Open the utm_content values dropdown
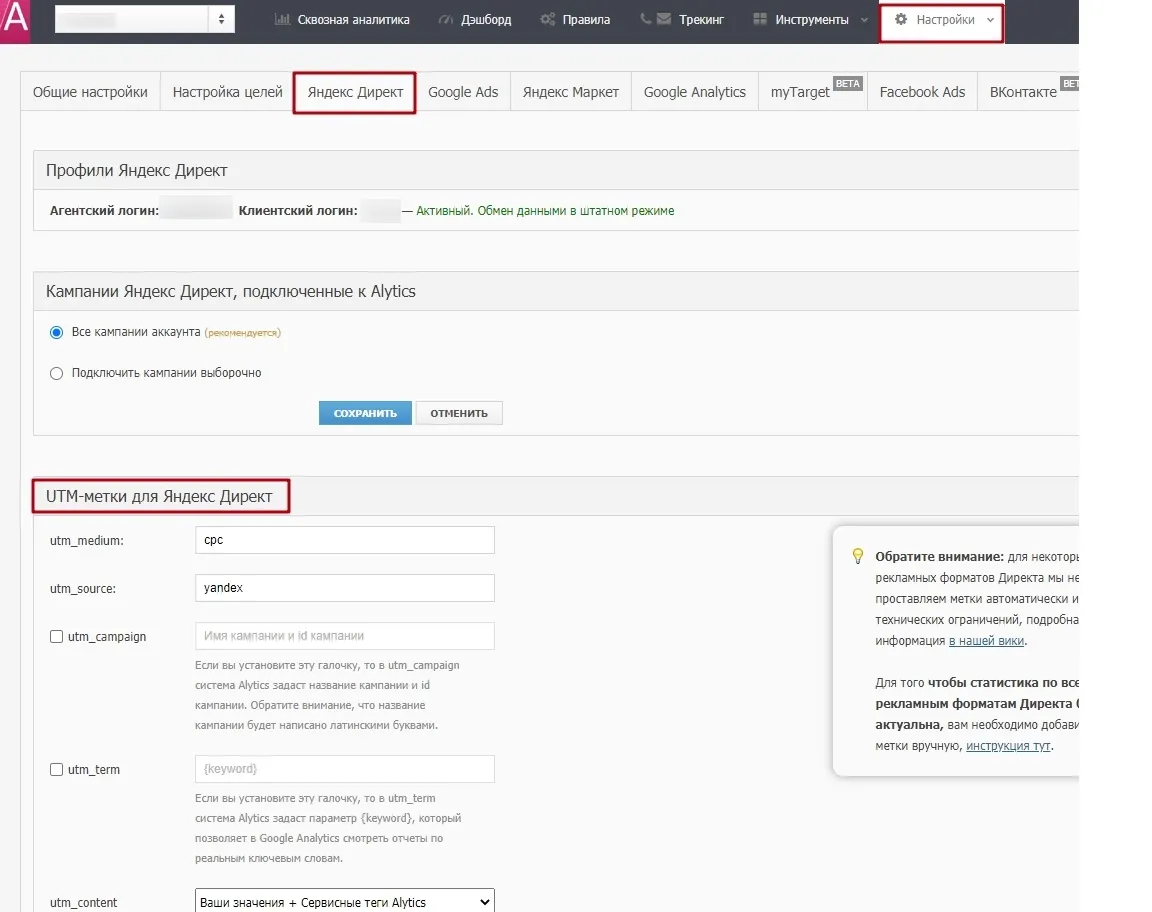 (345, 902)
